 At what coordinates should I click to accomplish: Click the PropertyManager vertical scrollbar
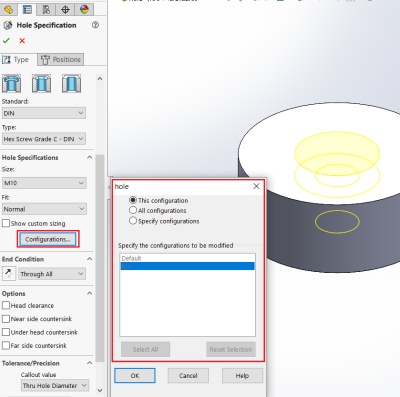[x=100, y=258]
